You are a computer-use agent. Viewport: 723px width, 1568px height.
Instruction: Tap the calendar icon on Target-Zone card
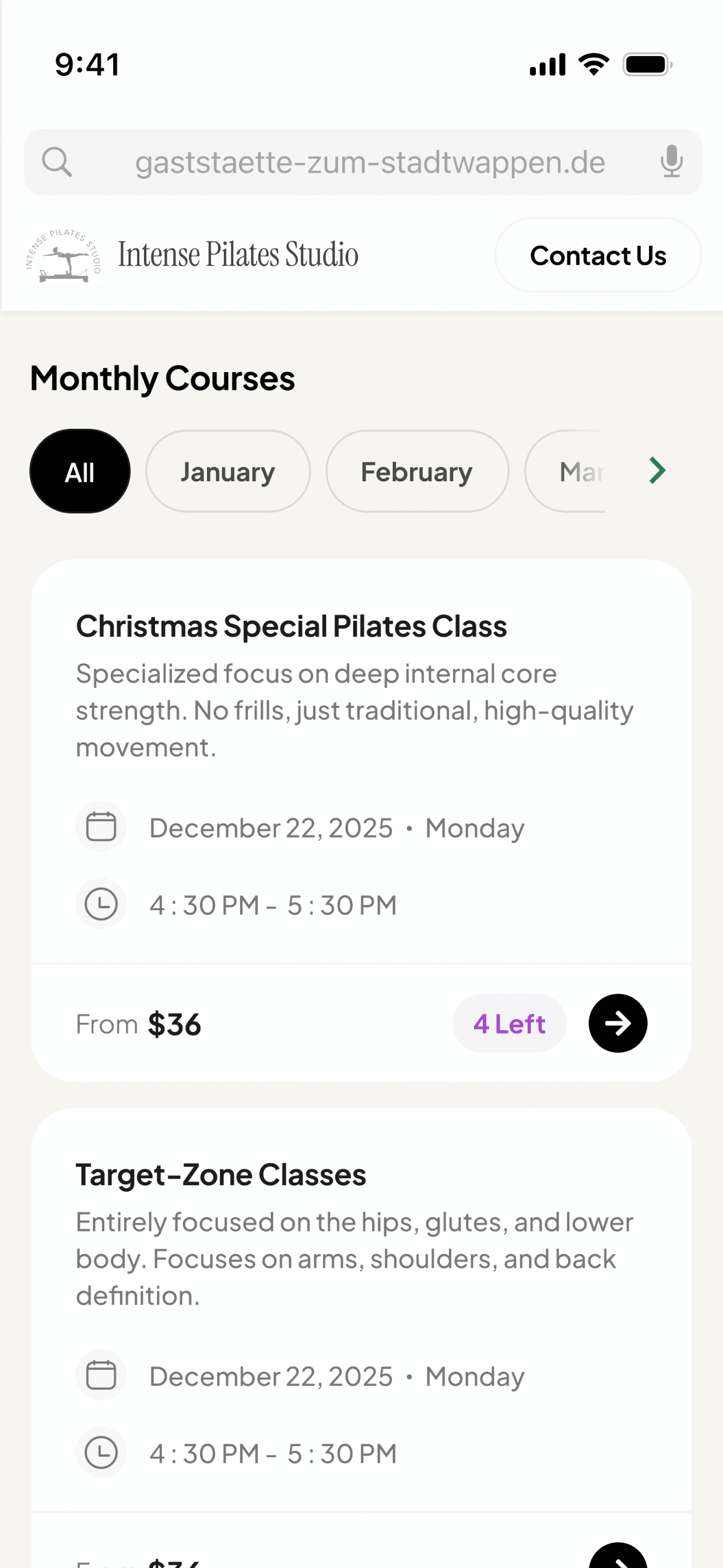101,1375
